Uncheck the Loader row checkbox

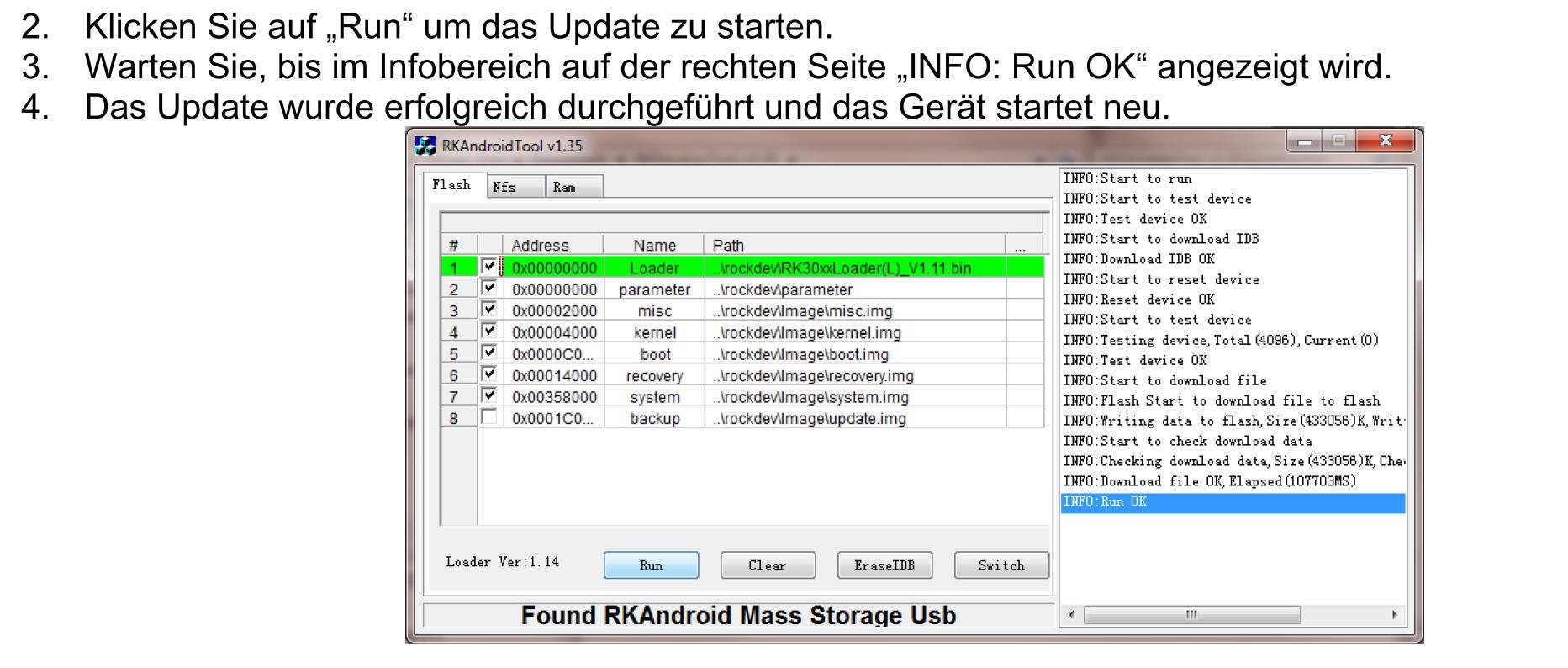pyautogui.click(x=489, y=266)
